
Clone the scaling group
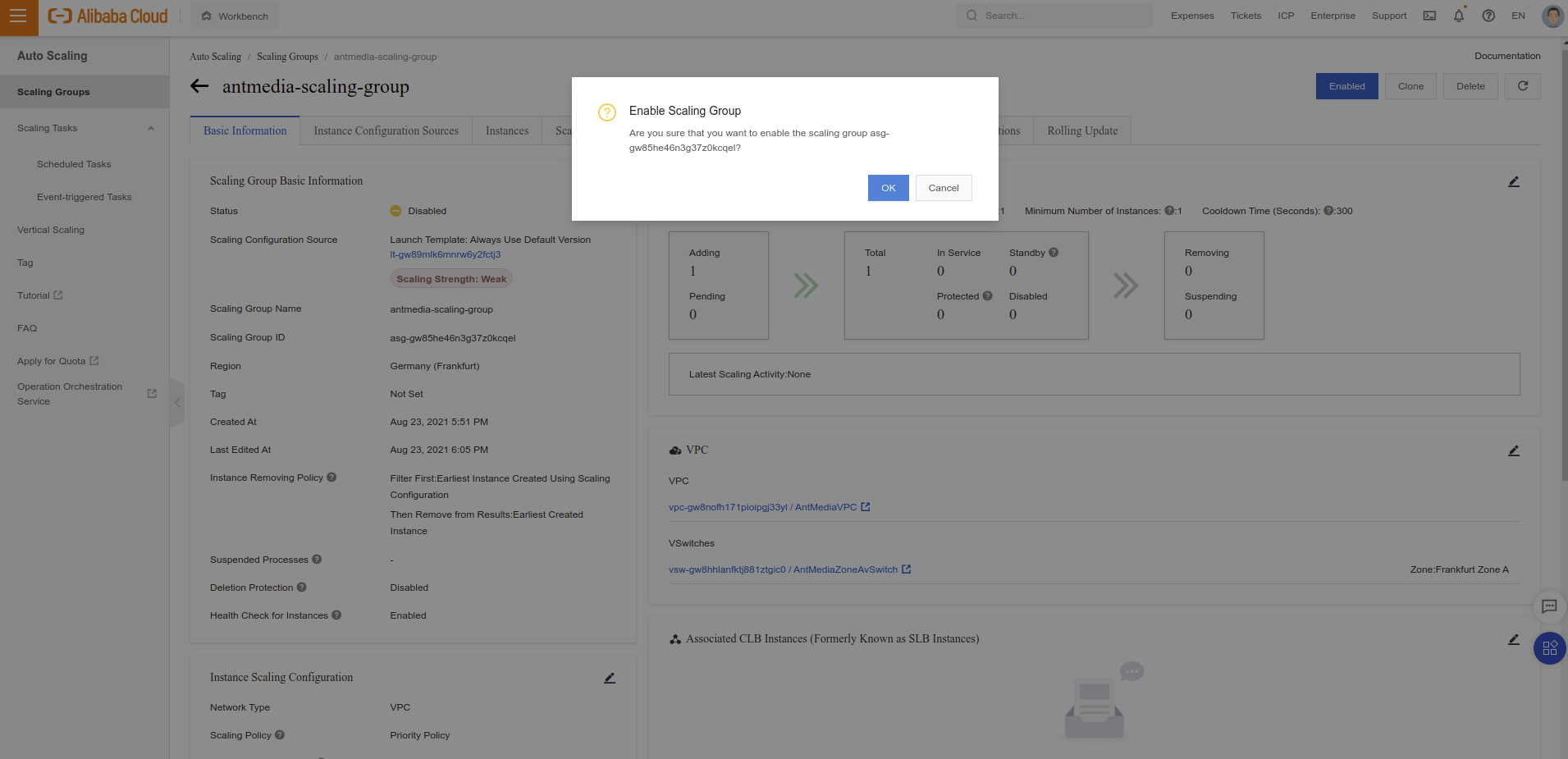point(1410,86)
